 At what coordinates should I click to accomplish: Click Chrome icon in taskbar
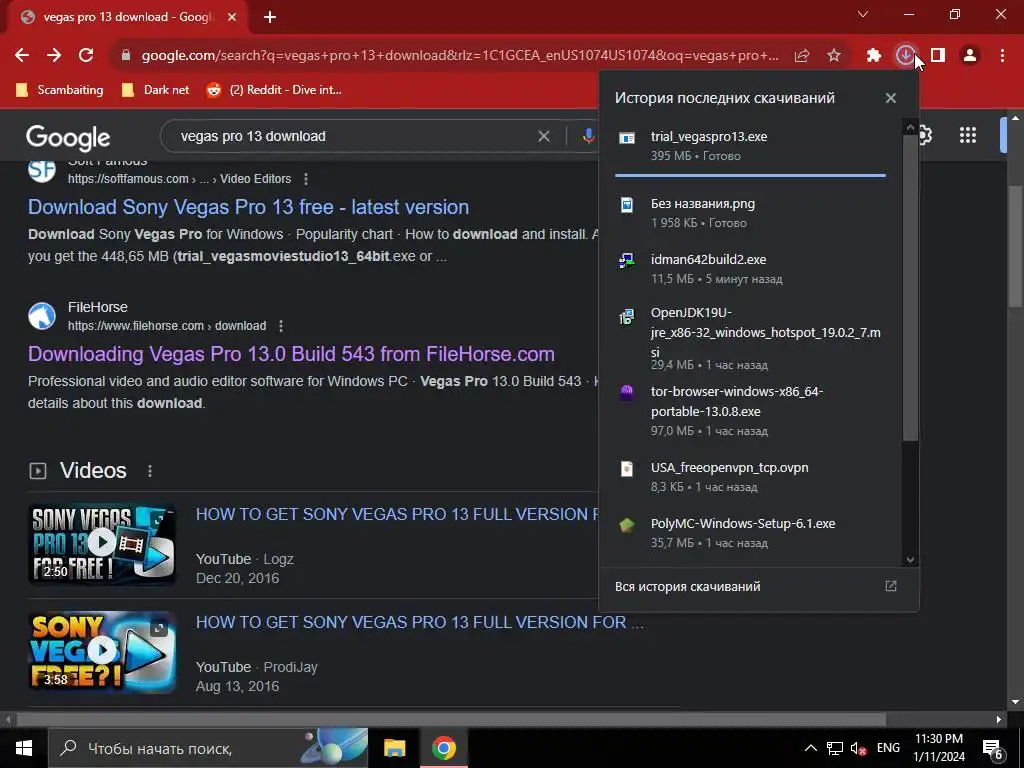443,748
